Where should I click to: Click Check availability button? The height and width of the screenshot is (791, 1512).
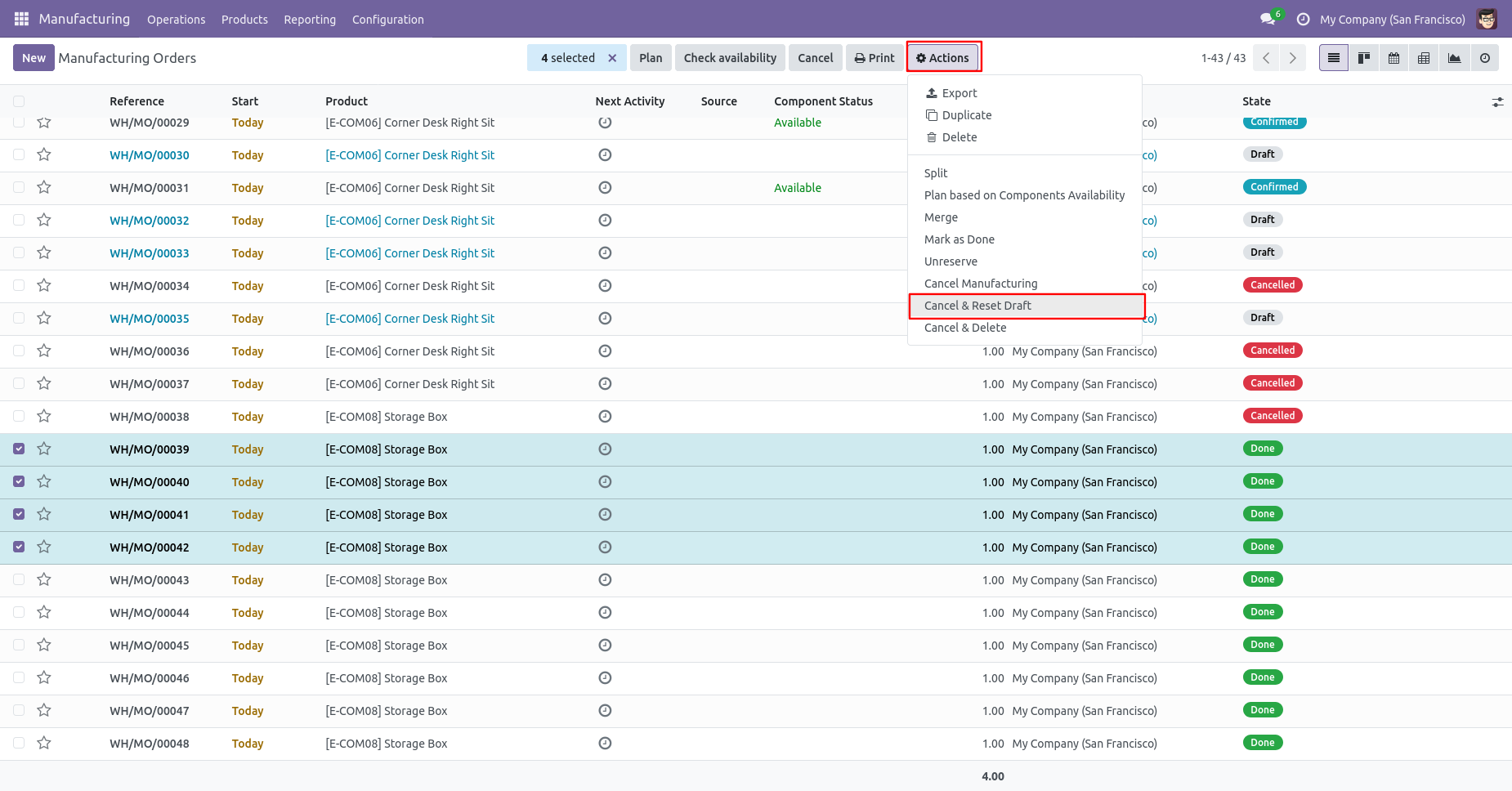[730, 58]
